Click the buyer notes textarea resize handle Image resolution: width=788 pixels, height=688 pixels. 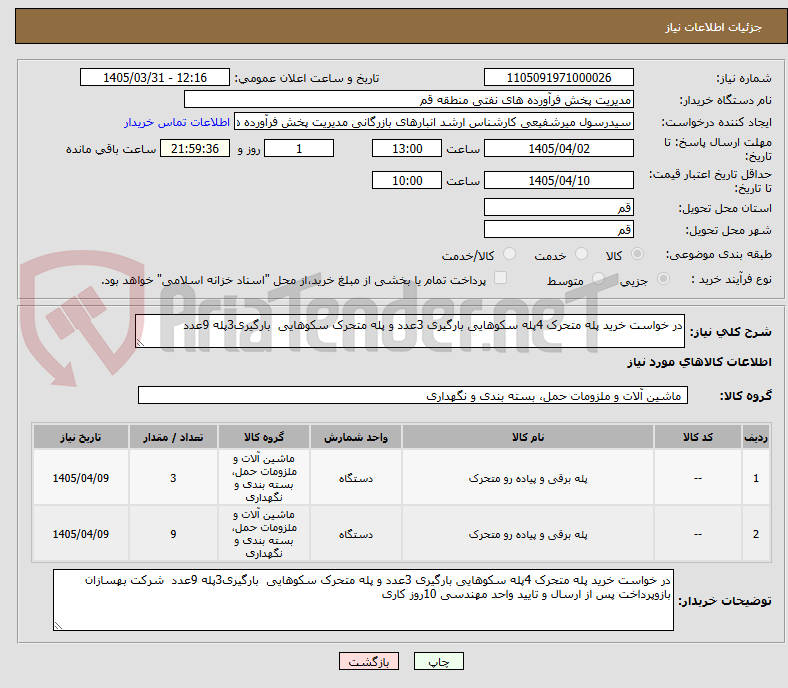[58, 626]
